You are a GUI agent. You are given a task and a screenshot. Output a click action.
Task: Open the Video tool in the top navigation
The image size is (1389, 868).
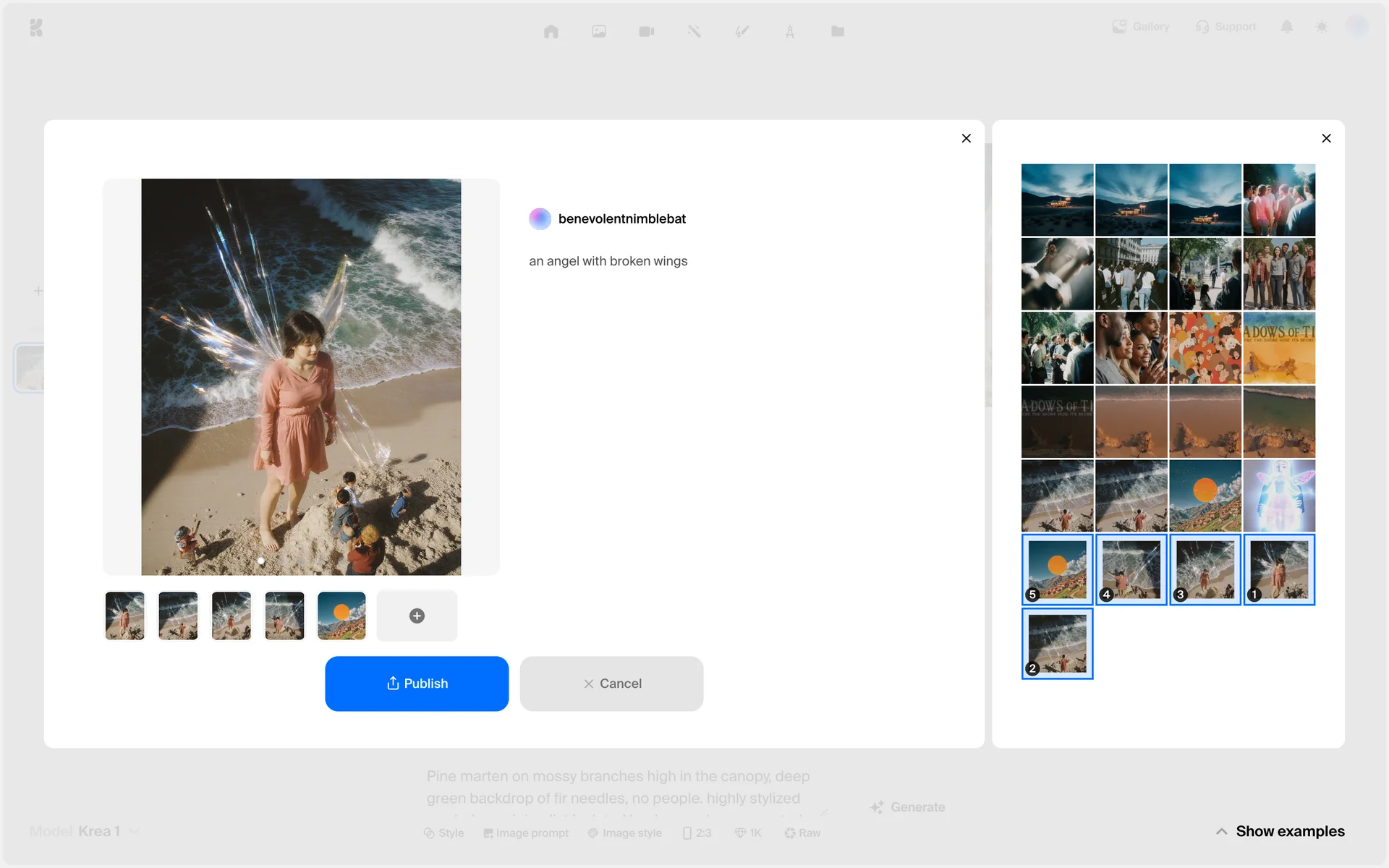click(x=647, y=31)
